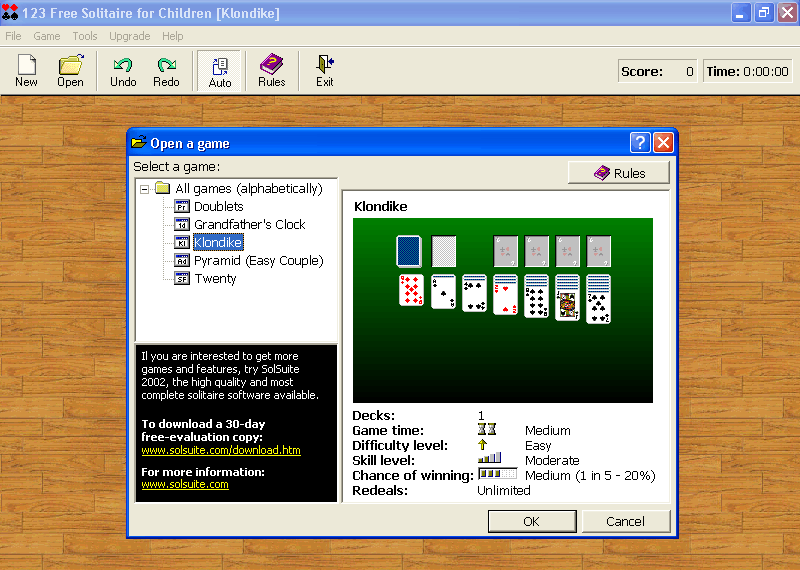
Task: Select the All games (alphabetically) folder
Action: 249,188
